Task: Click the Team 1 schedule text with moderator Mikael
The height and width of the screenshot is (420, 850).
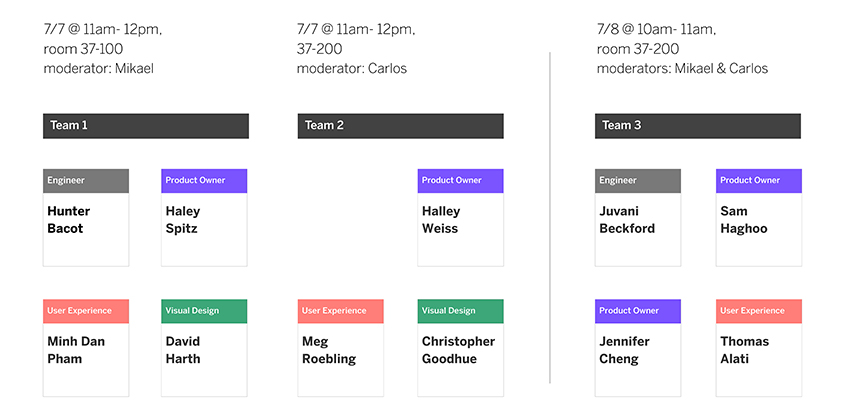Action: pos(102,49)
